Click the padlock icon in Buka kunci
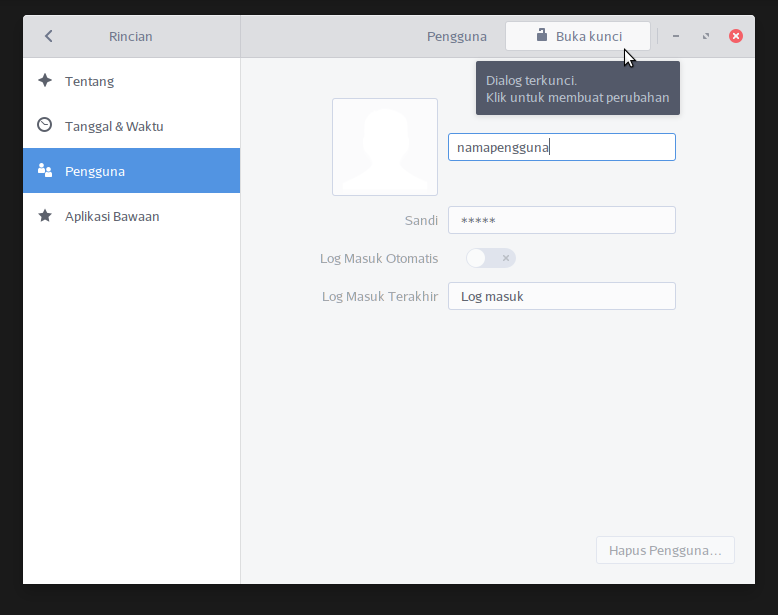 point(542,36)
